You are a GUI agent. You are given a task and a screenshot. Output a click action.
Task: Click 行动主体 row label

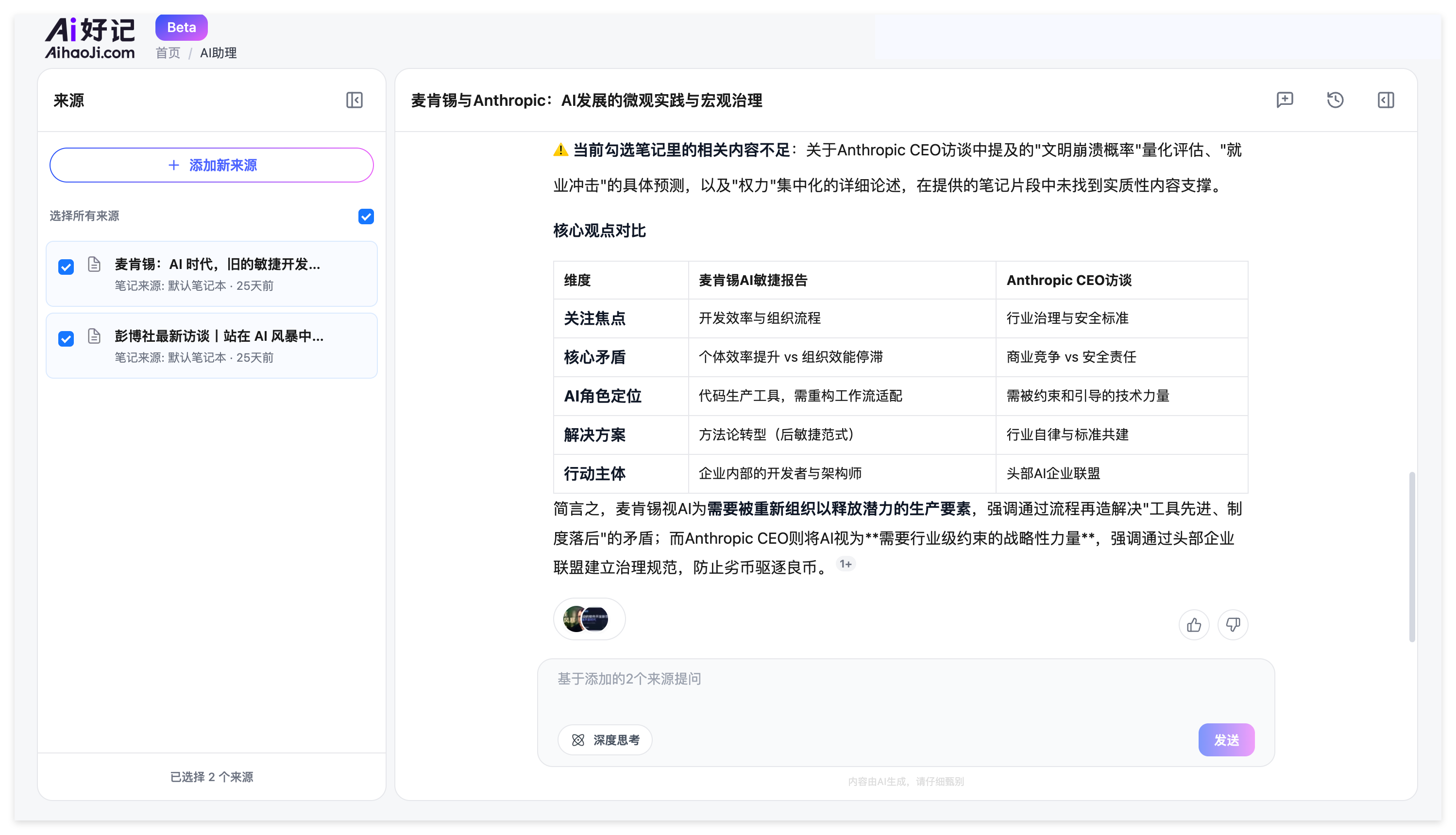[x=594, y=474]
